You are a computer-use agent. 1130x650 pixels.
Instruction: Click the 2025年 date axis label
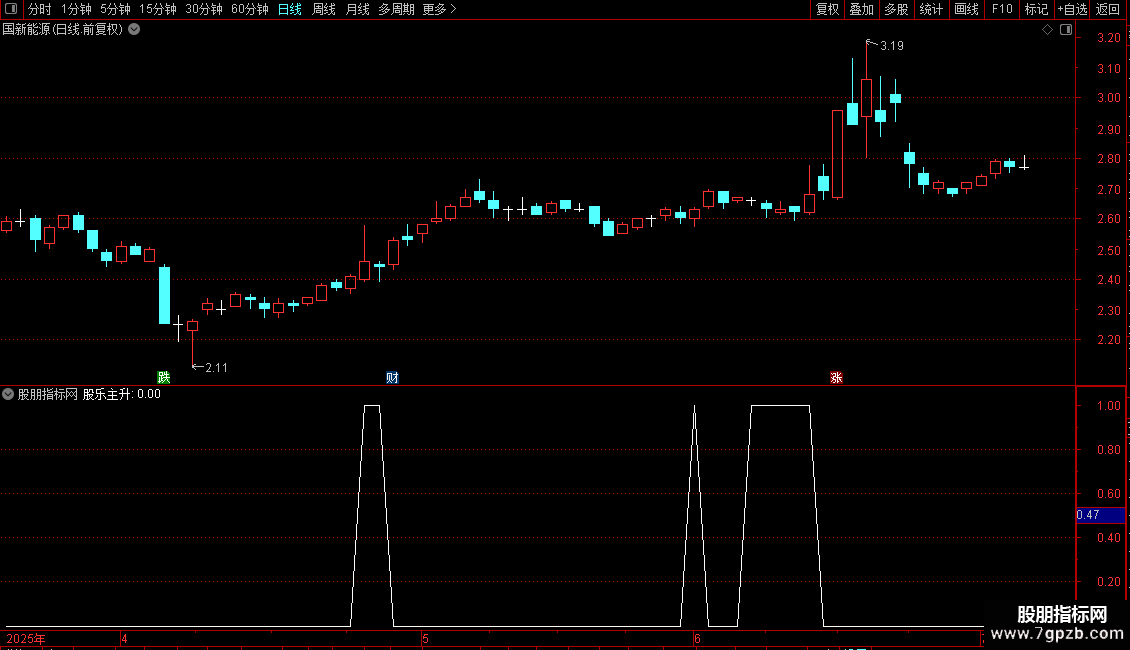tap(26, 639)
